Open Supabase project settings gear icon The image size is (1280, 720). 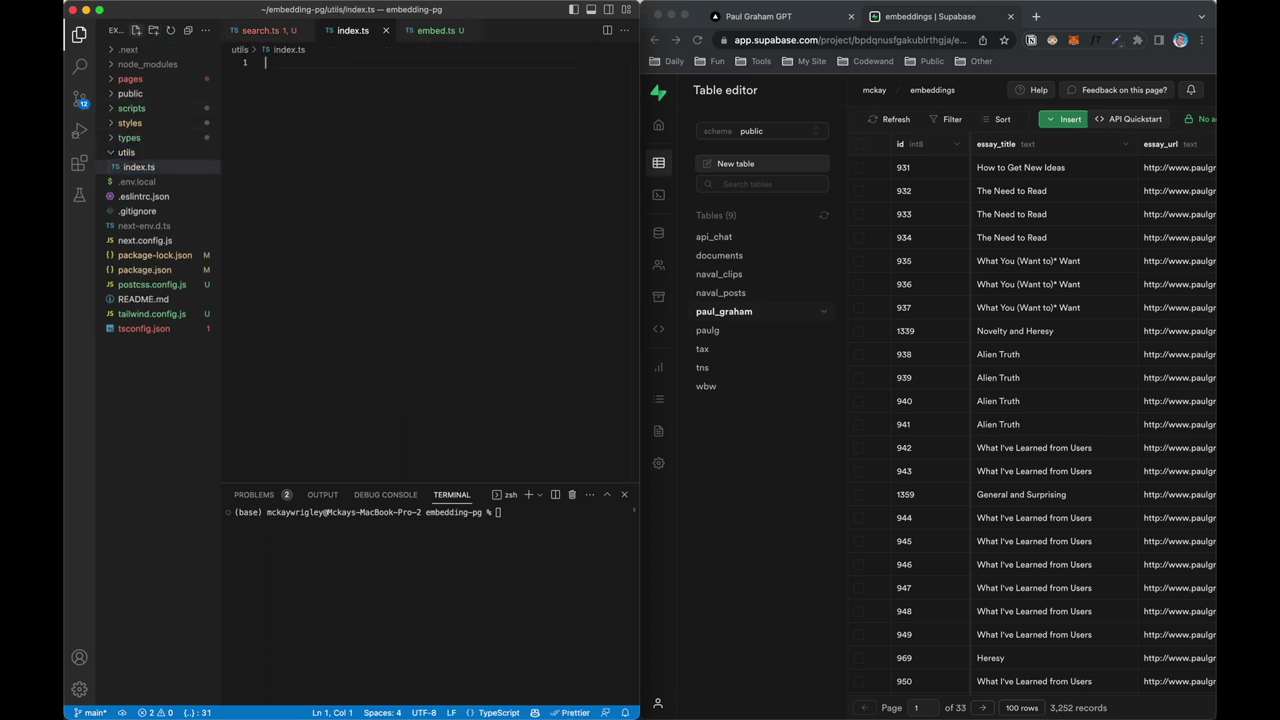(658, 463)
